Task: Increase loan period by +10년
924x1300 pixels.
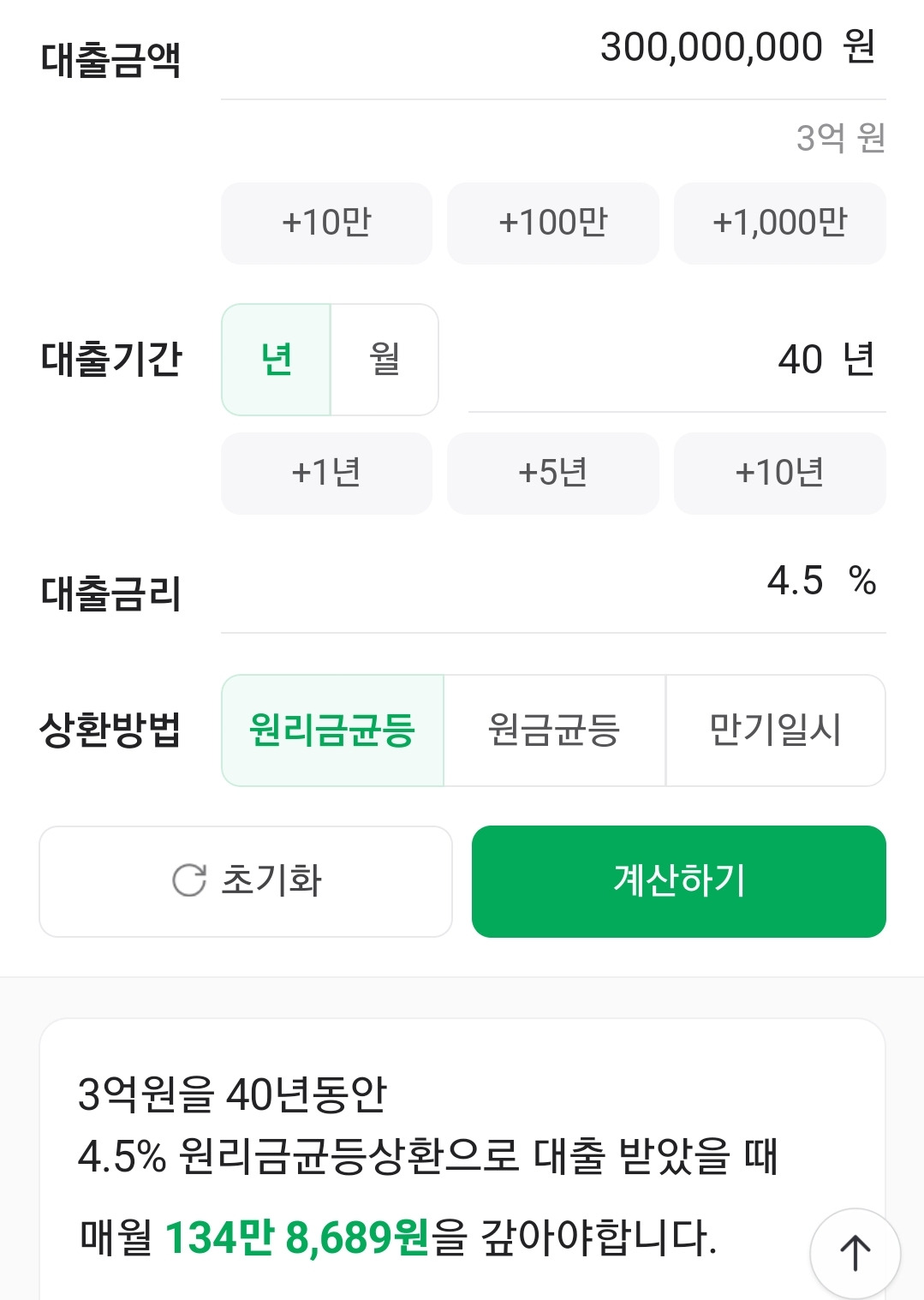Action: click(x=779, y=473)
